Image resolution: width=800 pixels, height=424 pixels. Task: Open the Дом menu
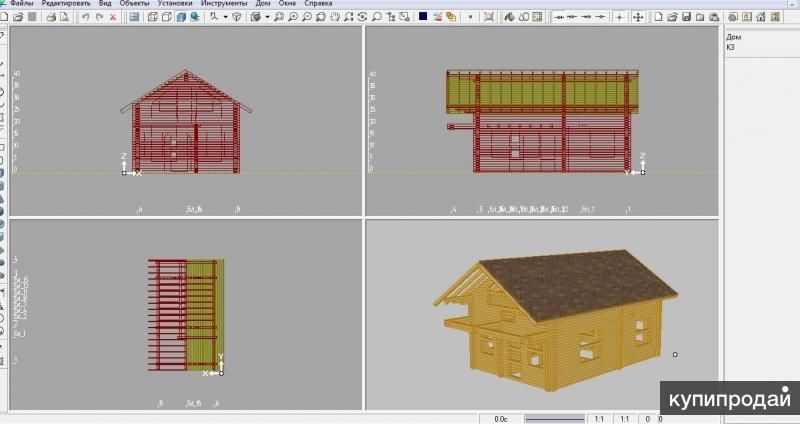click(x=263, y=3)
